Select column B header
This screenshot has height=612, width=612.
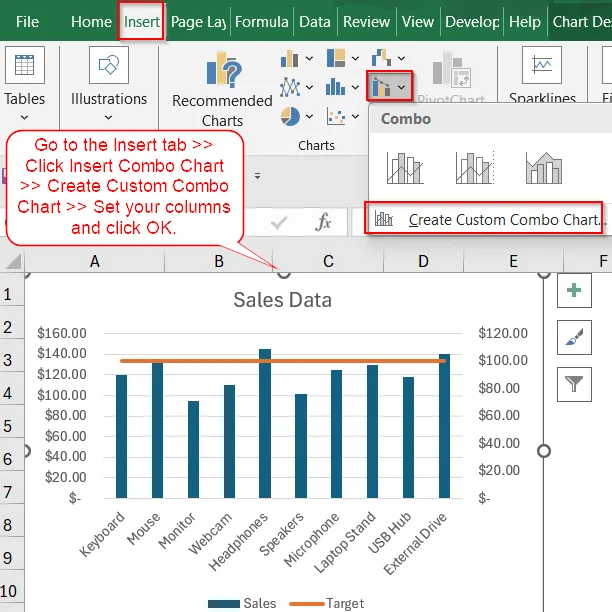219,261
